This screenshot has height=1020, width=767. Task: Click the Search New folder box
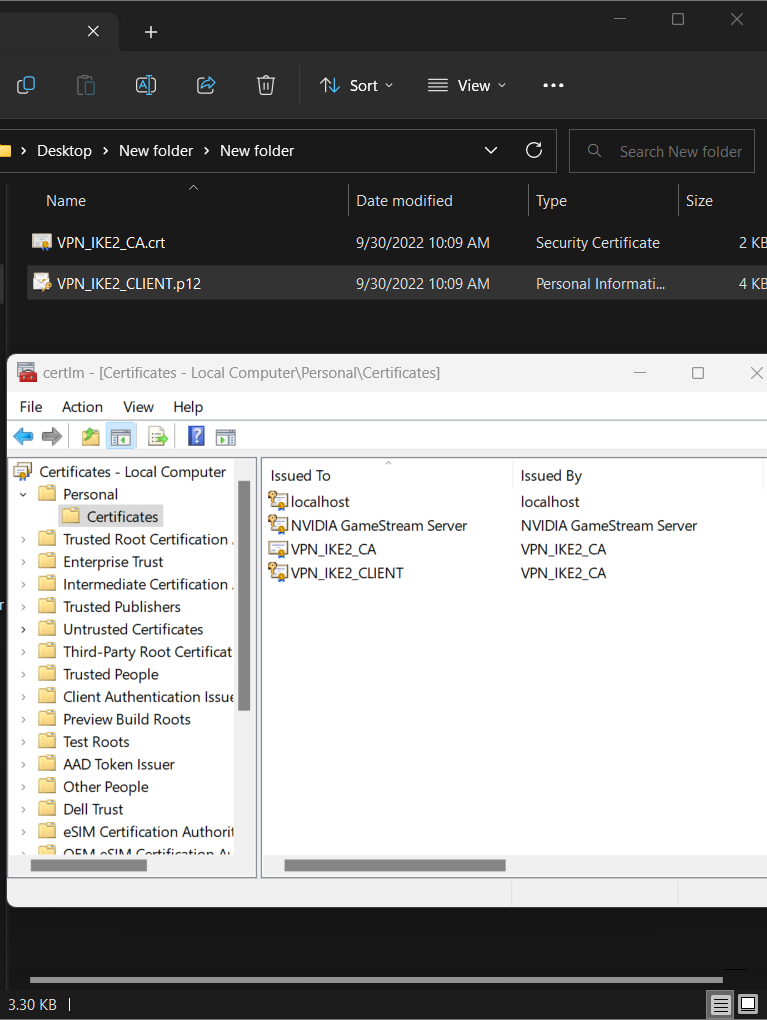[x=661, y=150]
